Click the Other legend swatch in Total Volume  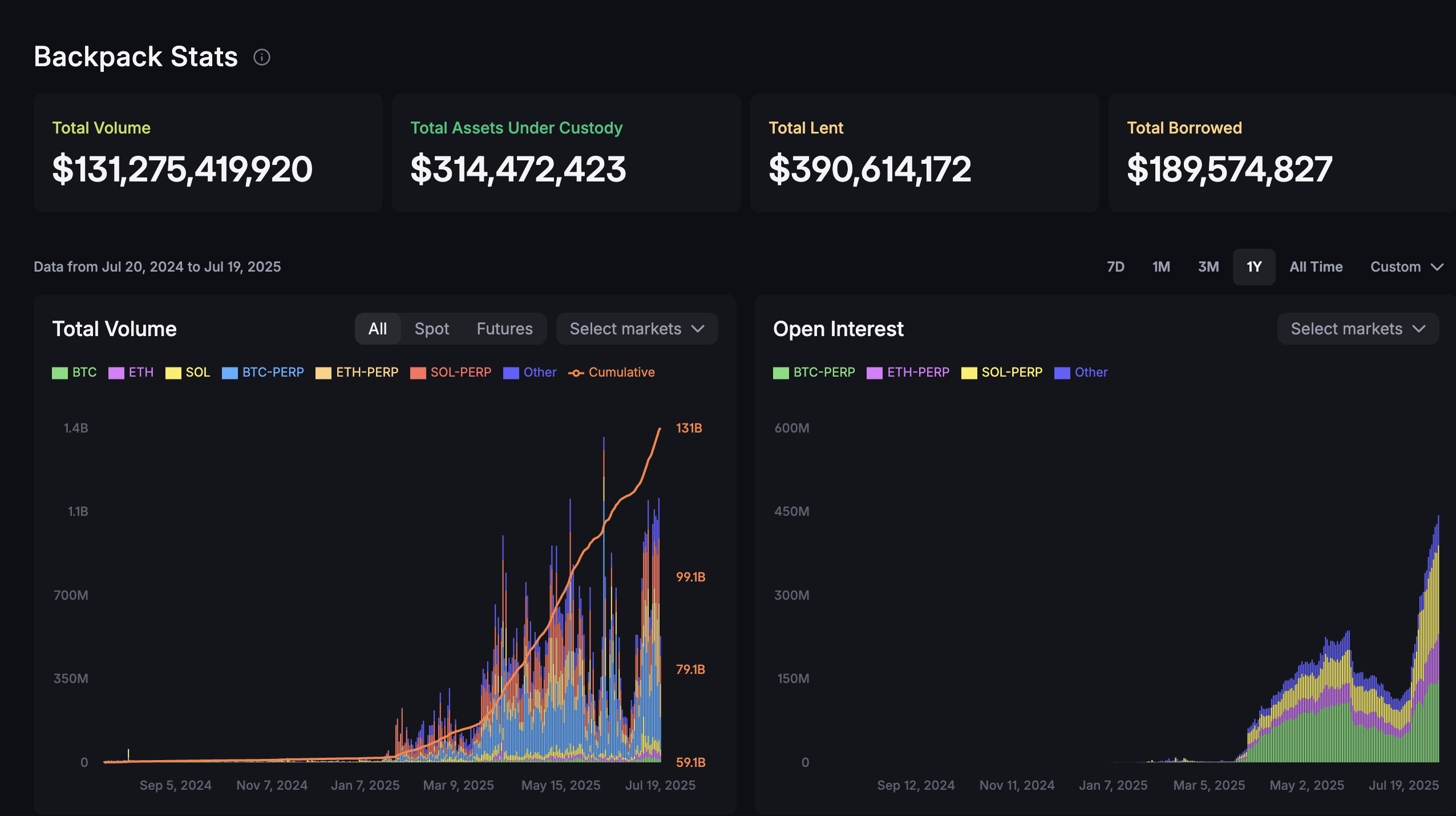pos(511,373)
